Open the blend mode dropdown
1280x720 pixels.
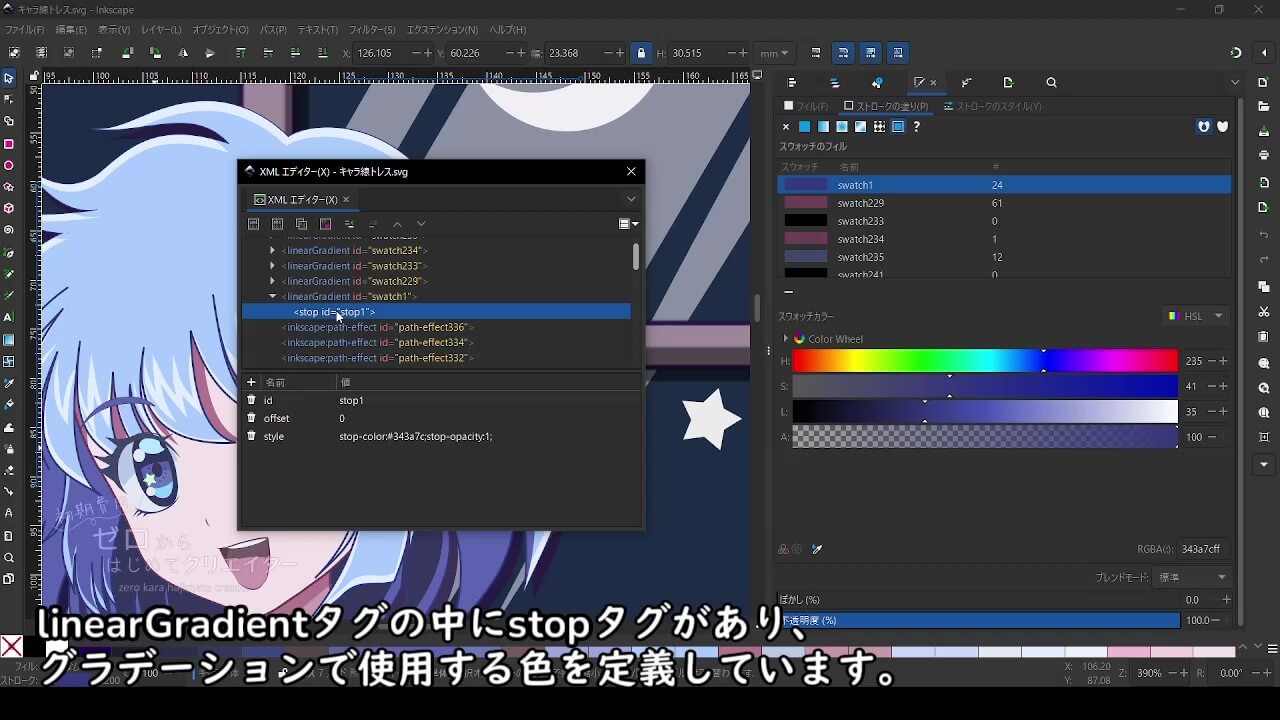click(x=1192, y=577)
